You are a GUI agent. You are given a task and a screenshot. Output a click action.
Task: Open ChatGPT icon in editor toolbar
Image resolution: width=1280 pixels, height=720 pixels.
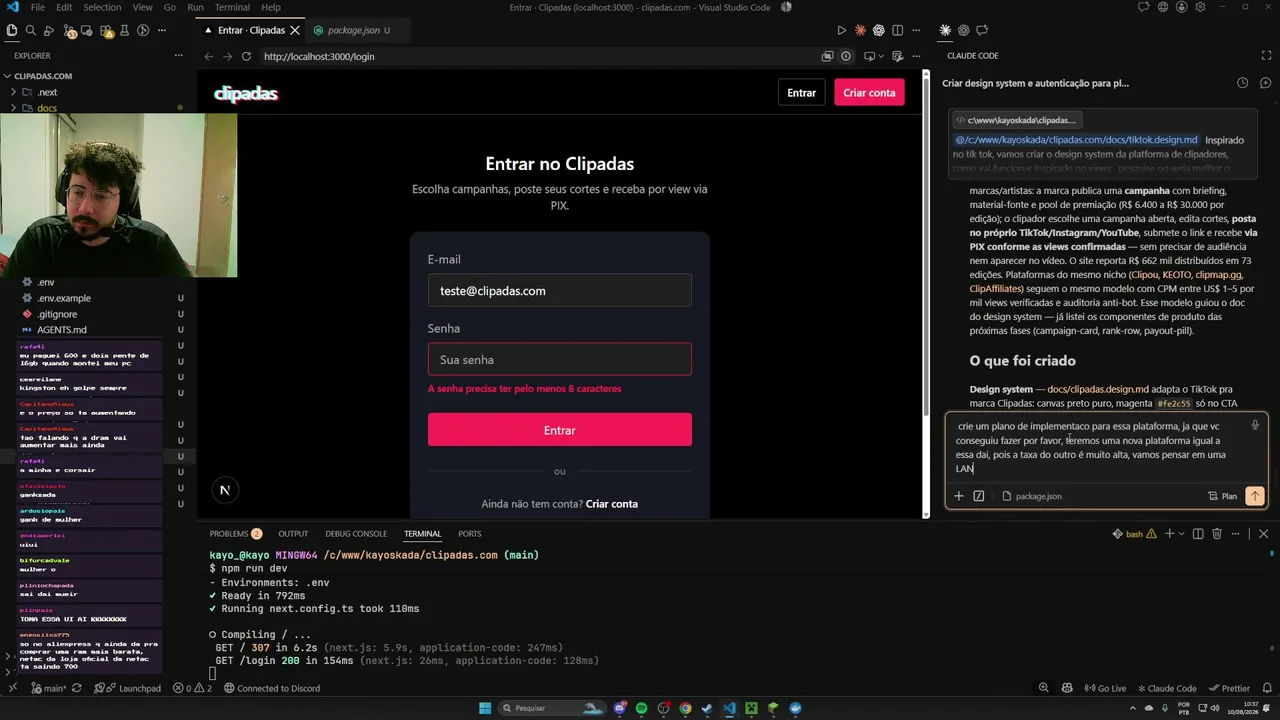pos(879,31)
